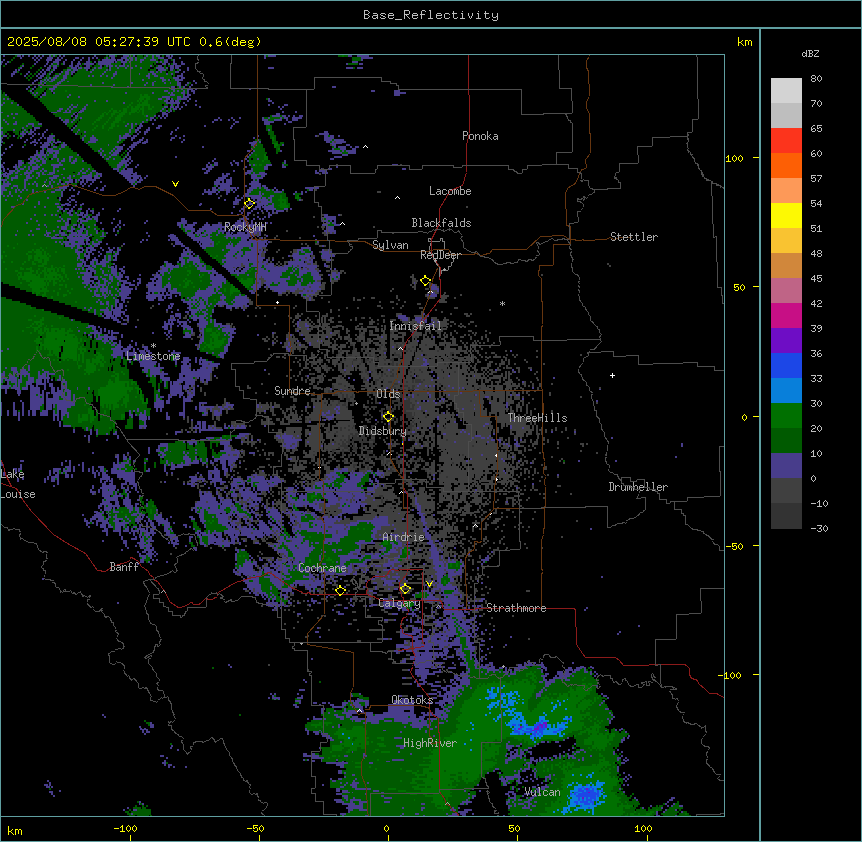Click the Okotoks label
This screenshot has width=862, height=842.
[x=412, y=700]
